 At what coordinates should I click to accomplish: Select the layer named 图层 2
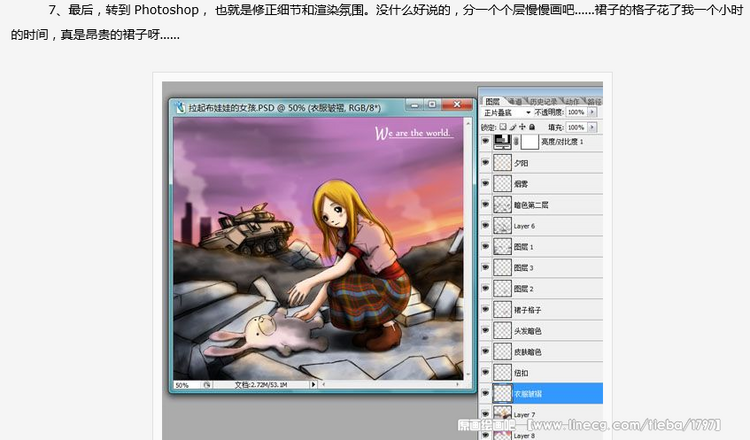point(523,289)
